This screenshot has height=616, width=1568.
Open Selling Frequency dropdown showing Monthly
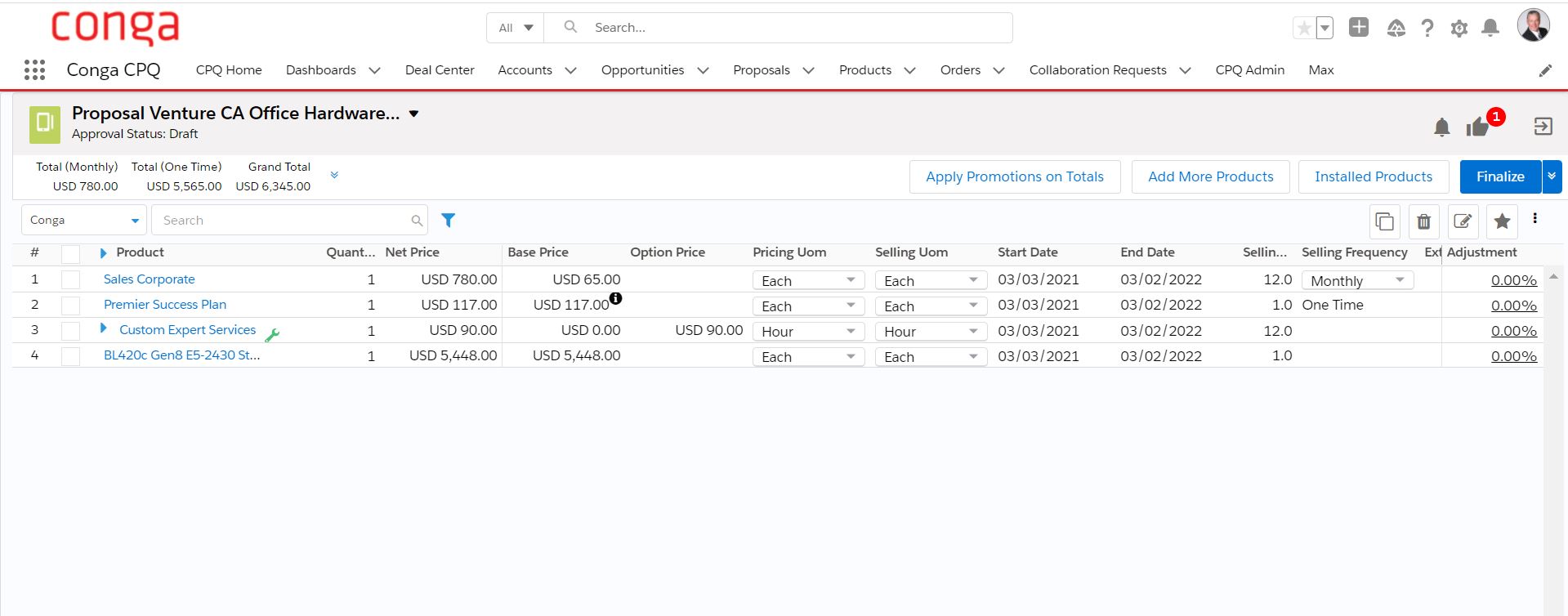[1357, 280]
